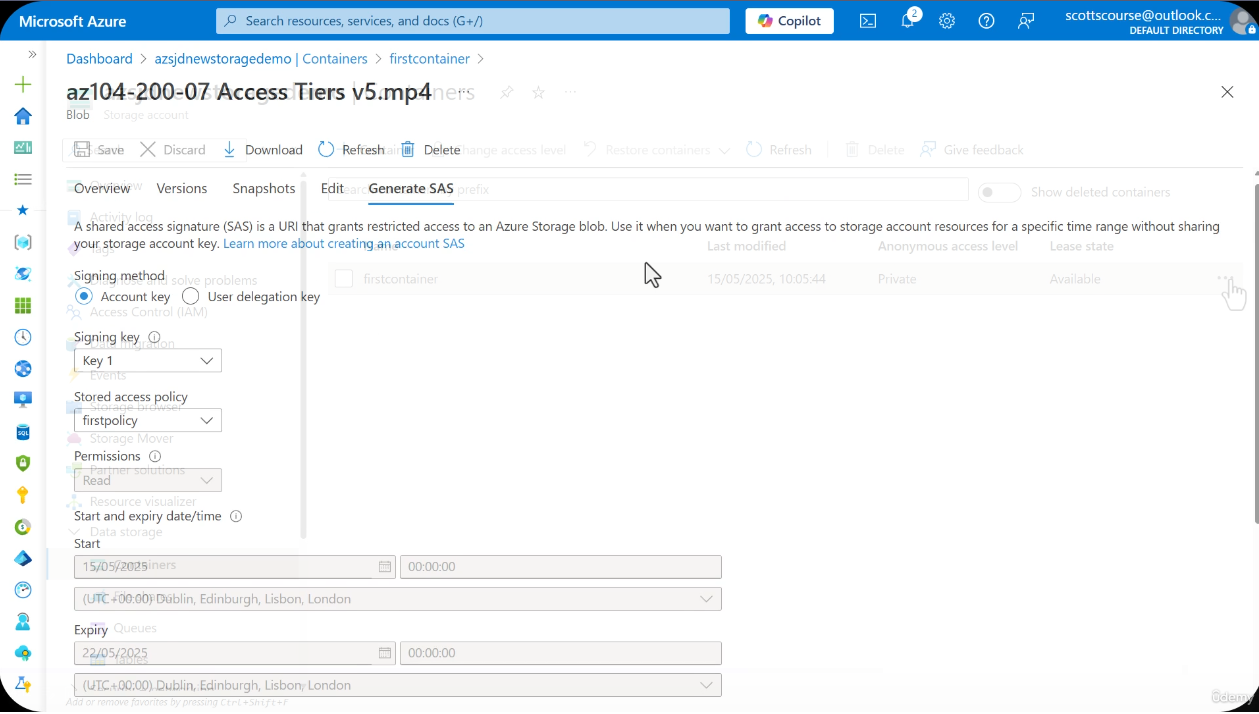Click the Home icon in the sidebar

23,116
